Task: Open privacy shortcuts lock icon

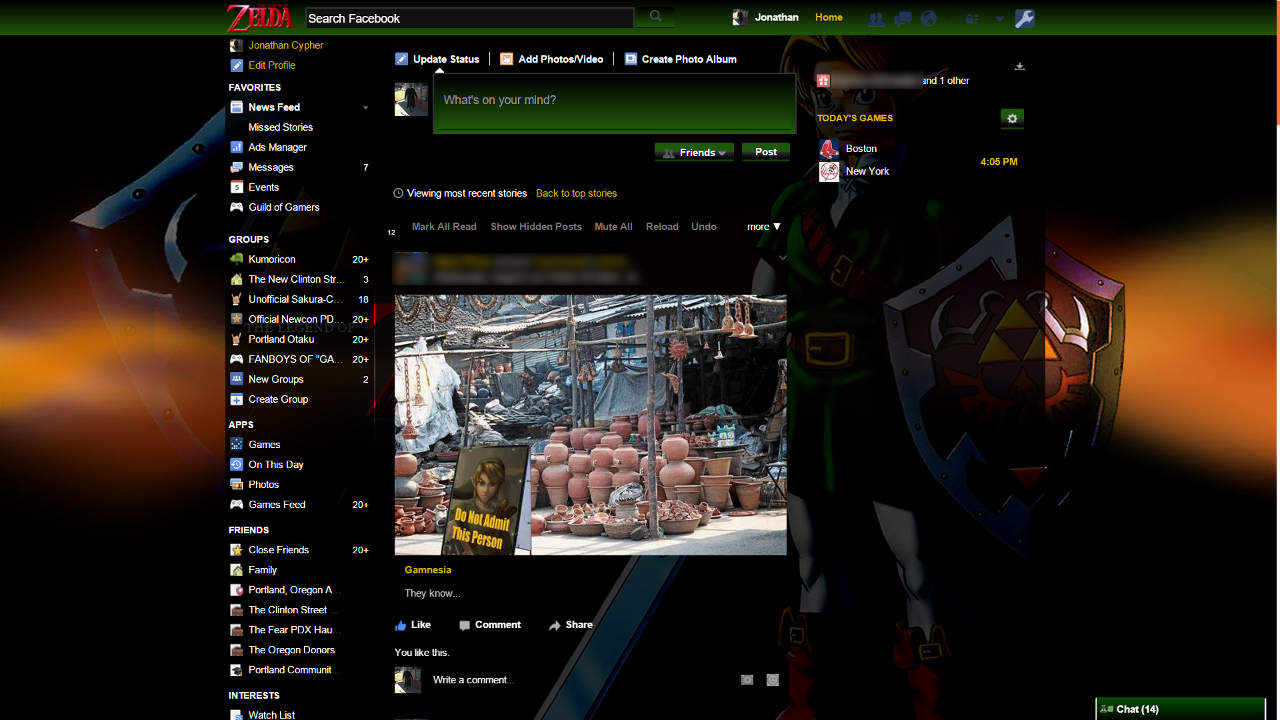Action: (x=972, y=19)
